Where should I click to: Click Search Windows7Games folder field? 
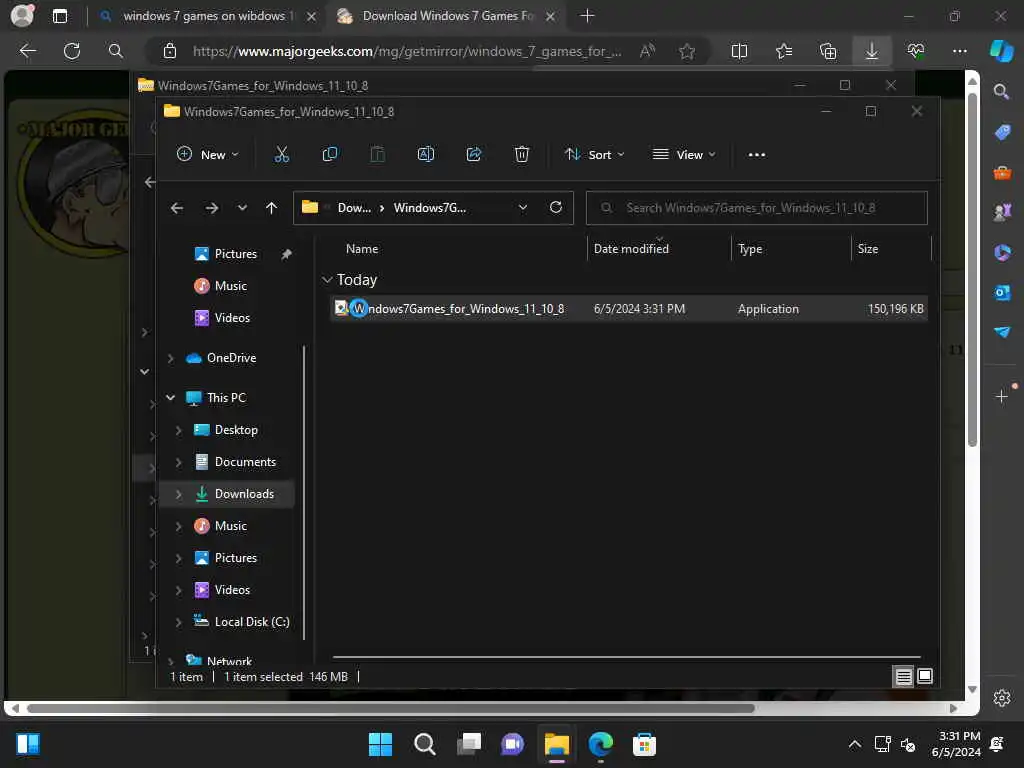click(x=756, y=208)
